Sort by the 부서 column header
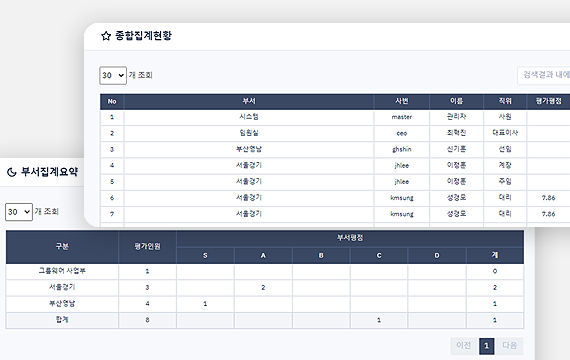This screenshot has width=570, height=360. click(249, 101)
